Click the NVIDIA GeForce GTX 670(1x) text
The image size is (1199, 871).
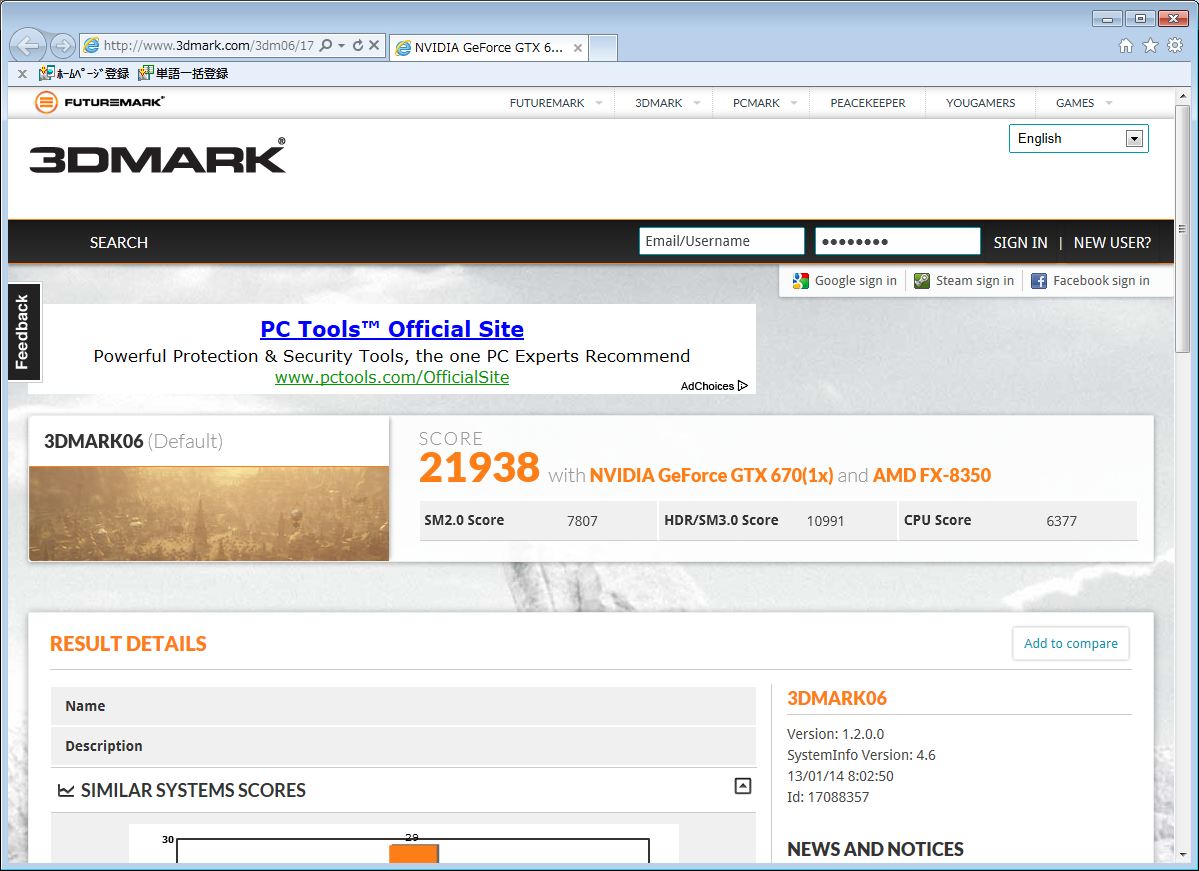pyautogui.click(x=711, y=476)
